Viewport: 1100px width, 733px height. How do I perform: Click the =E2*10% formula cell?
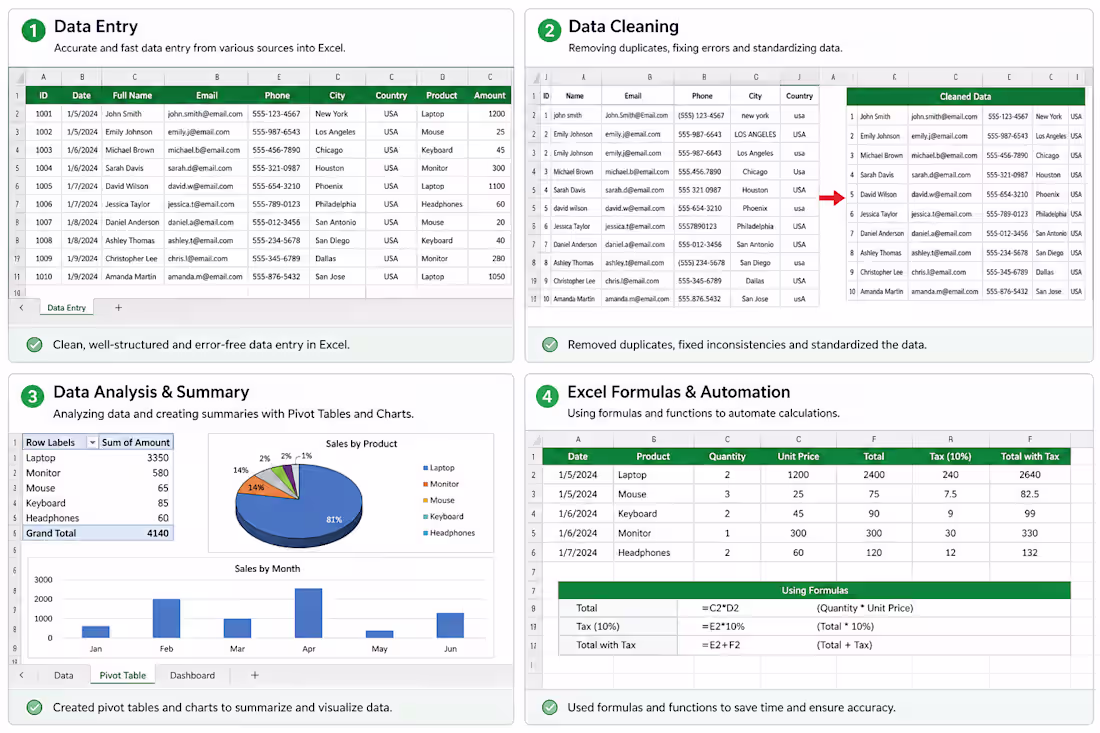(723, 626)
